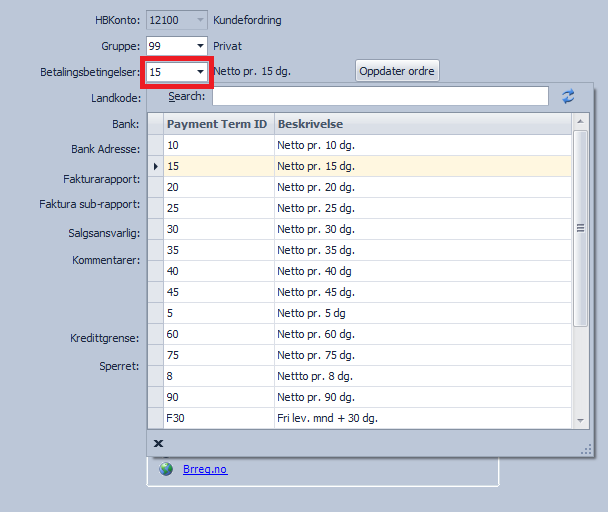Click into the Search input field

click(380, 96)
